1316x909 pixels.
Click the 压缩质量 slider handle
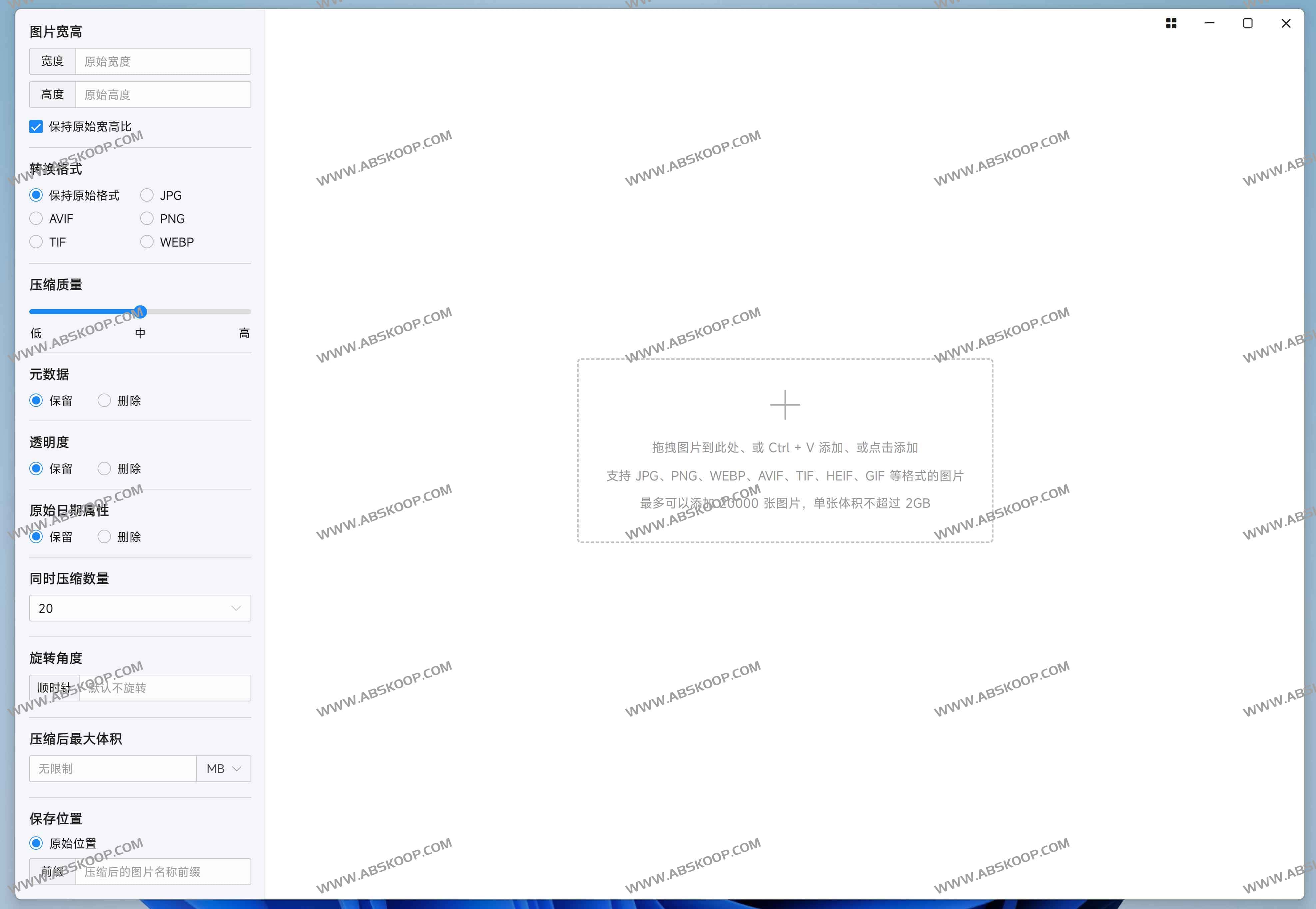point(140,312)
